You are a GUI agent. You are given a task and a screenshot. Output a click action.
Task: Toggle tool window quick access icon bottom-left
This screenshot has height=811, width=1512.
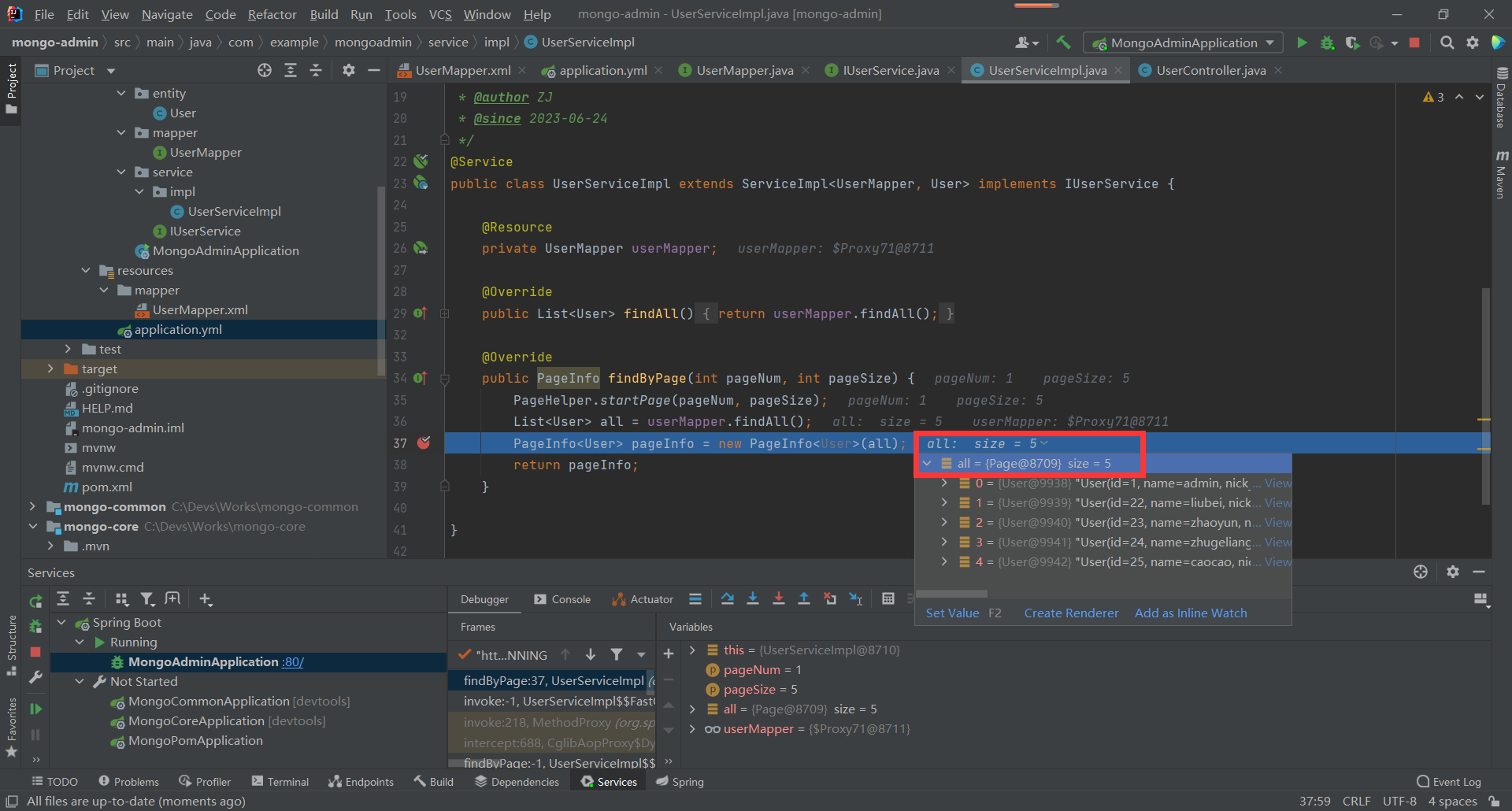12,801
